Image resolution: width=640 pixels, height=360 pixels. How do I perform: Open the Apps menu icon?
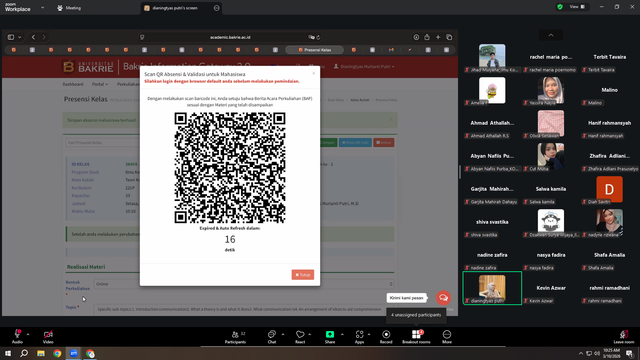click(359, 334)
